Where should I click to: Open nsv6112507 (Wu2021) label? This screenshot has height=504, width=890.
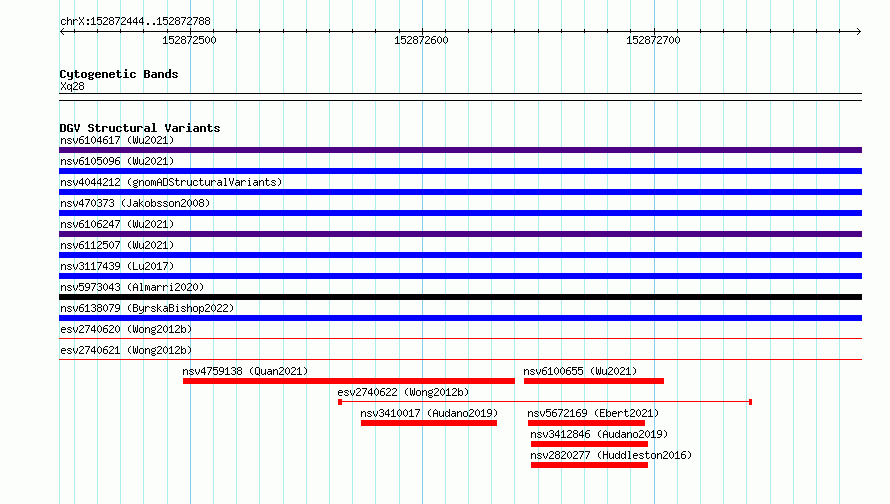(117, 245)
